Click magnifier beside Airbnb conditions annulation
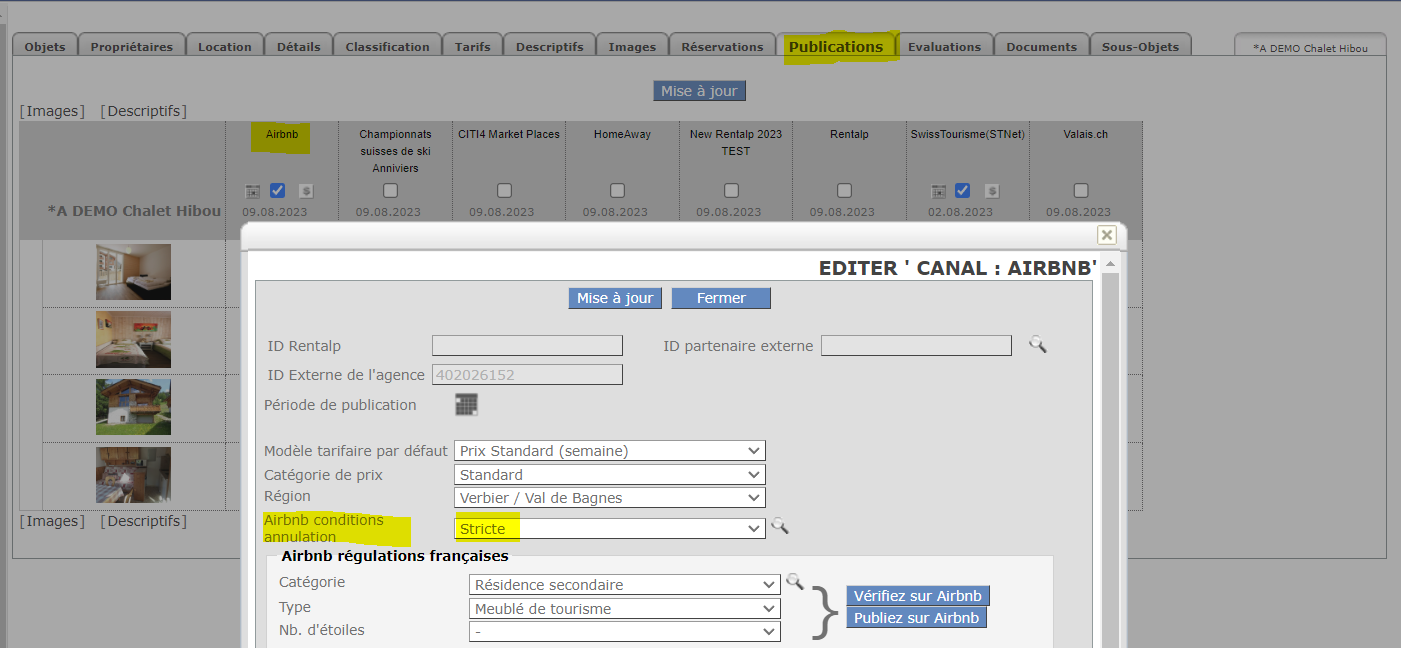1401x648 pixels. click(x=780, y=527)
